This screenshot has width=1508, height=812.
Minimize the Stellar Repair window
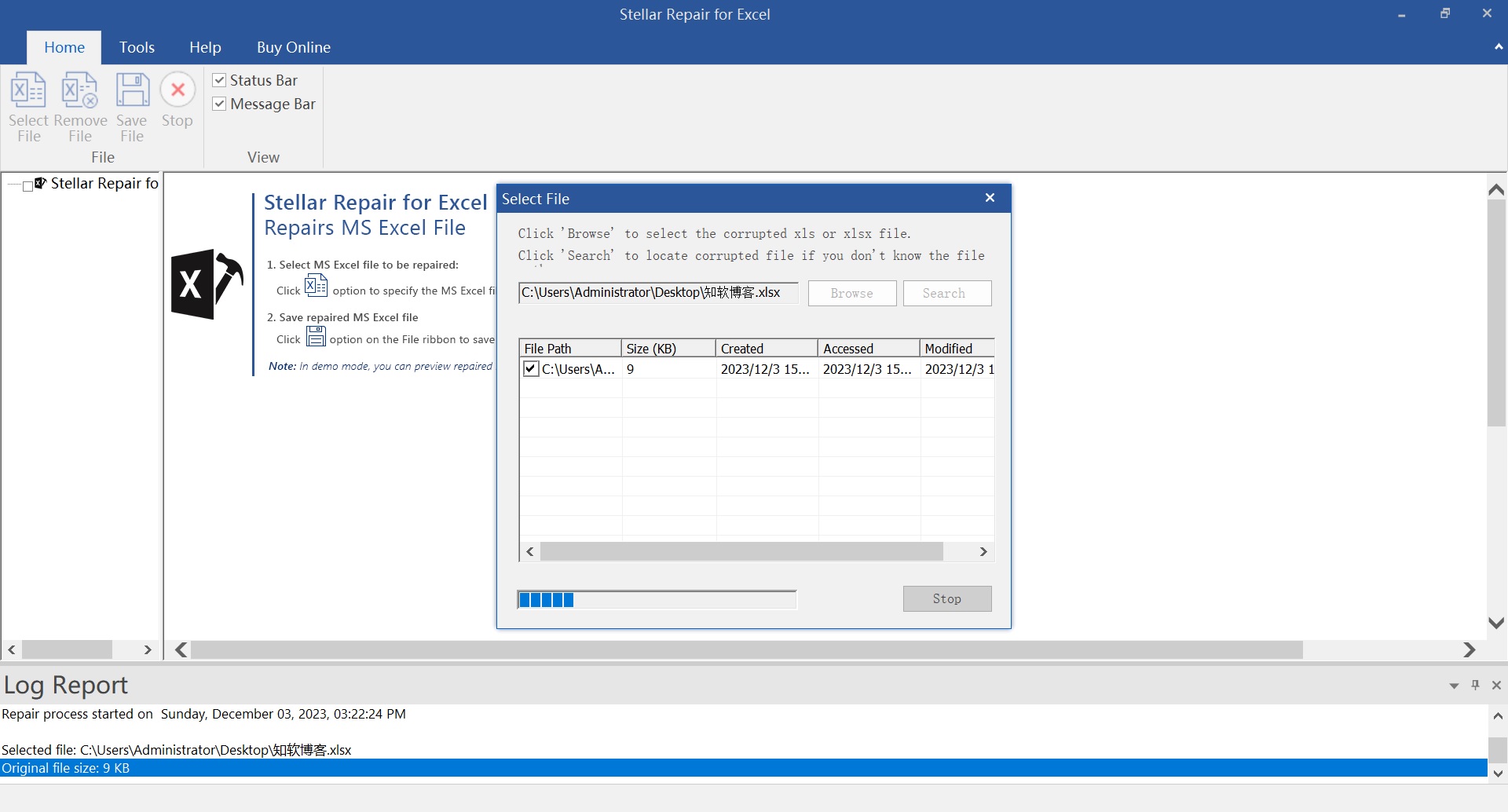1401,14
